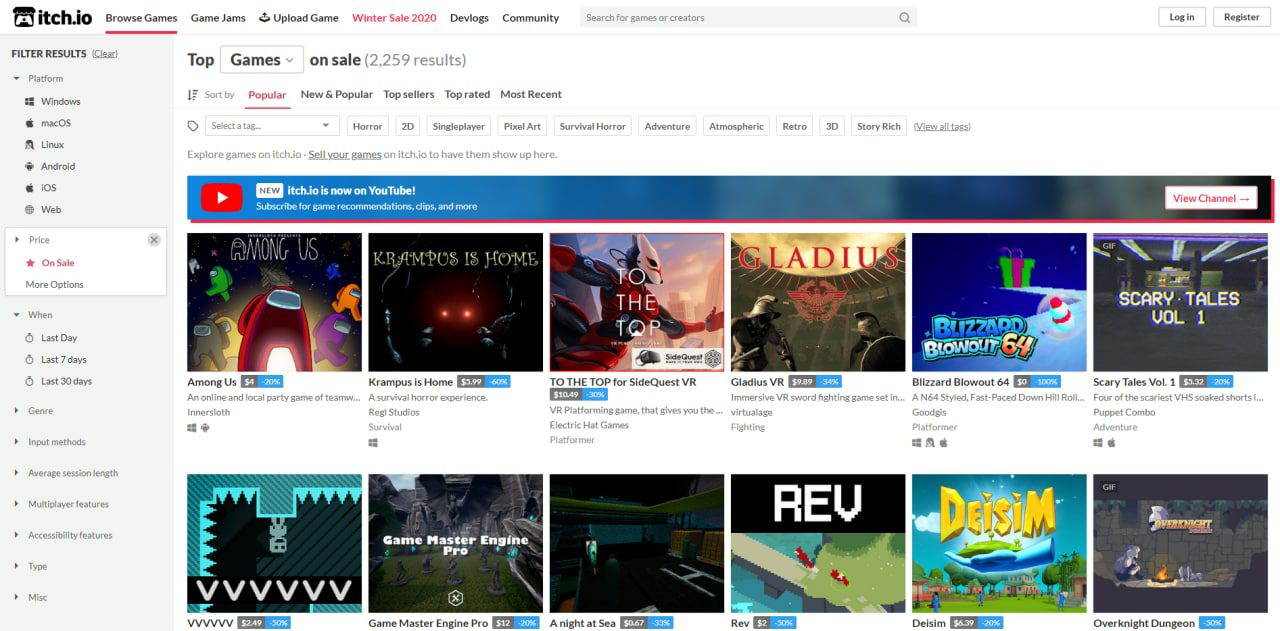Click the Last 30 days clock icon

coord(30,381)
